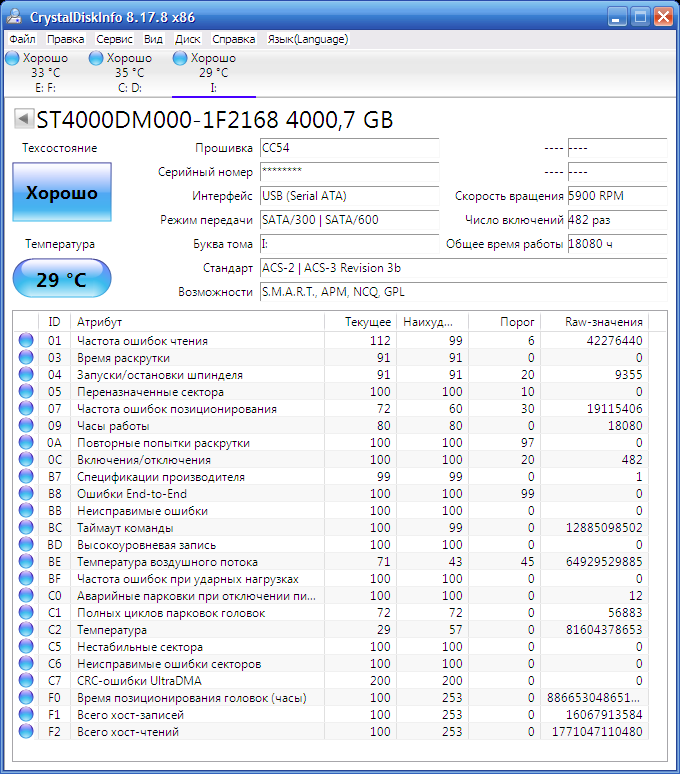The width and height of the screenshot is (680, 774).
Task: Select row Высокоуровневая запись
Action: pyautogui.click(x=332, y=544)
